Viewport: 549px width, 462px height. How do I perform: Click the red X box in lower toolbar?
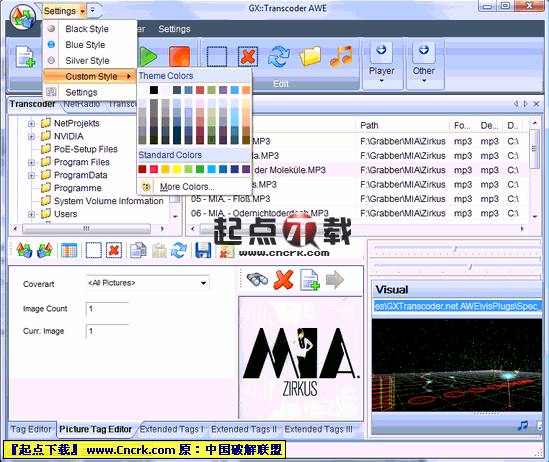tap(114, 250)
